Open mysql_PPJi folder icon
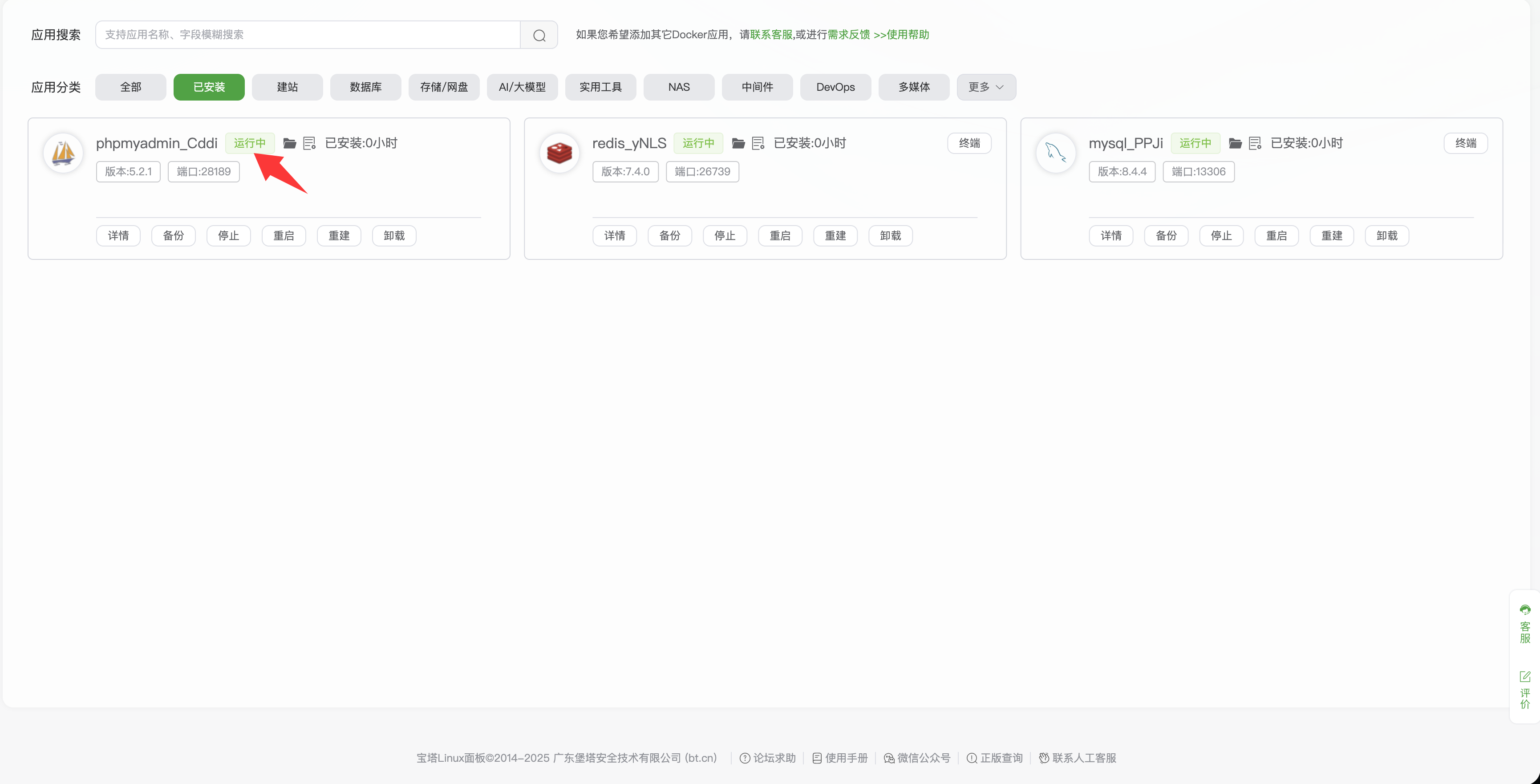This screenshot has width=1540, height=784. [1235, 143]
